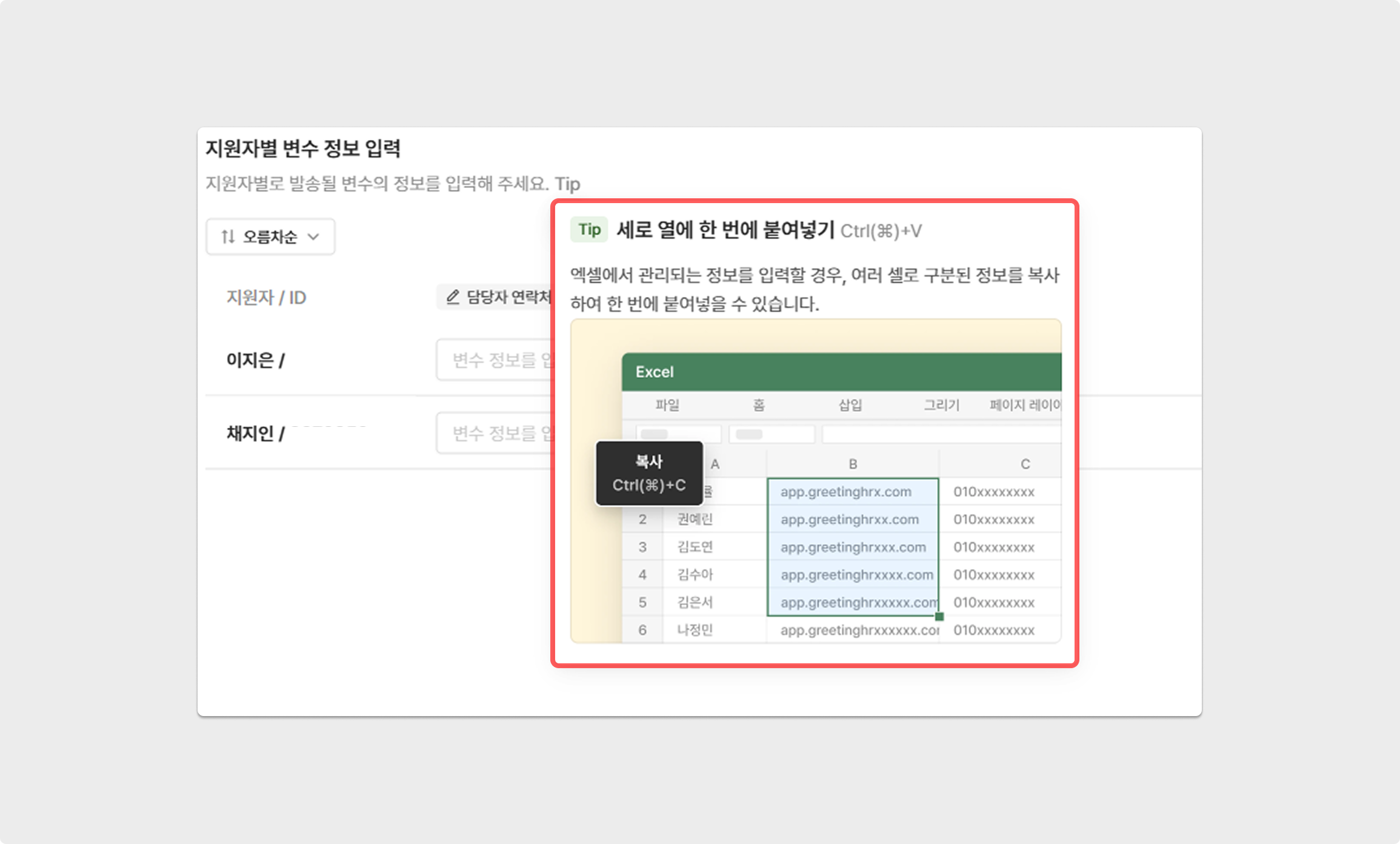
Task: Click applicant name 이지은
Action: (x=250, y=360)
